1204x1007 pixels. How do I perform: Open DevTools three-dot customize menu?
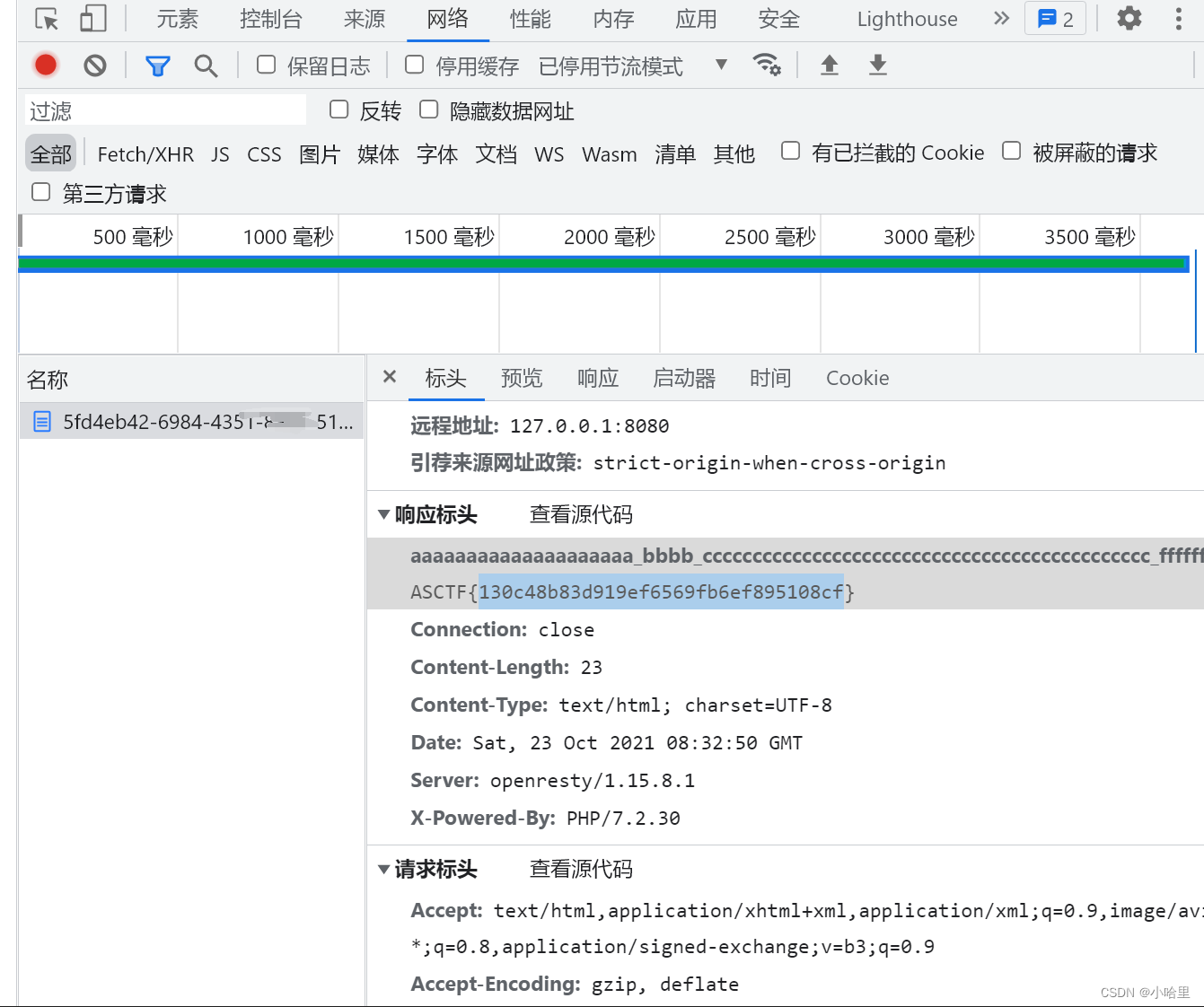[1178, 19]
